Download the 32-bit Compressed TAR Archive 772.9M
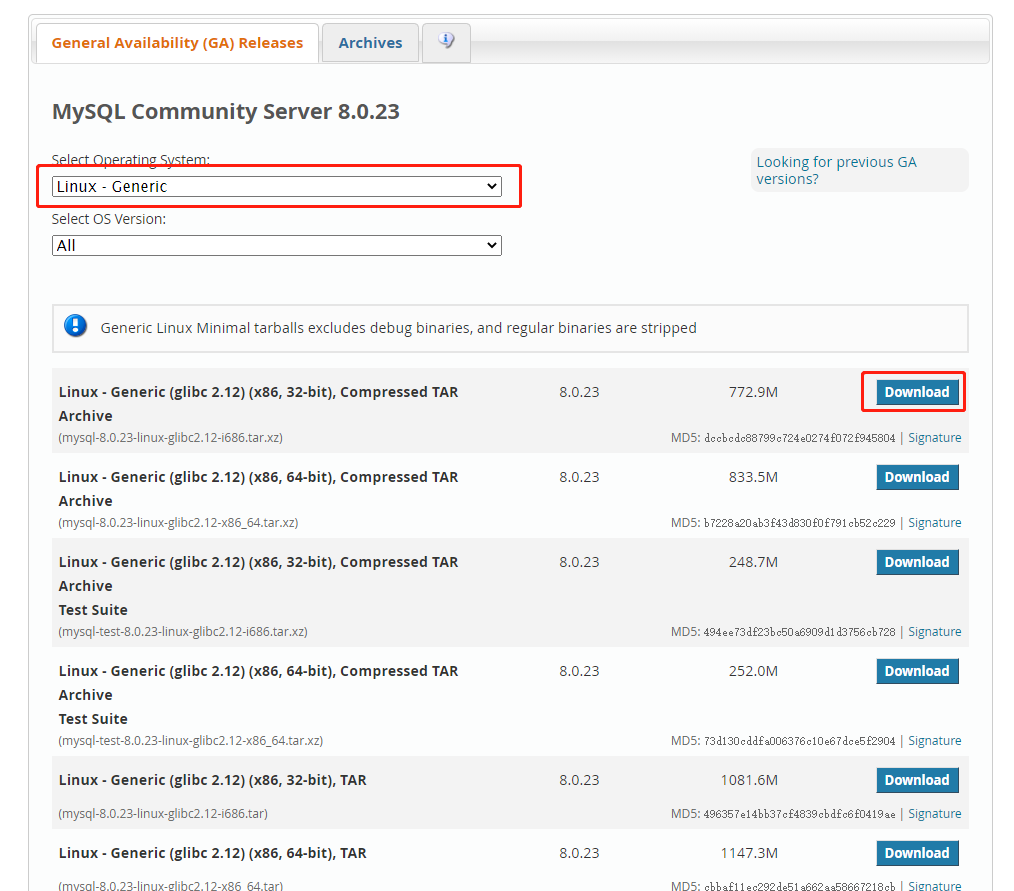 coord(917,392)
